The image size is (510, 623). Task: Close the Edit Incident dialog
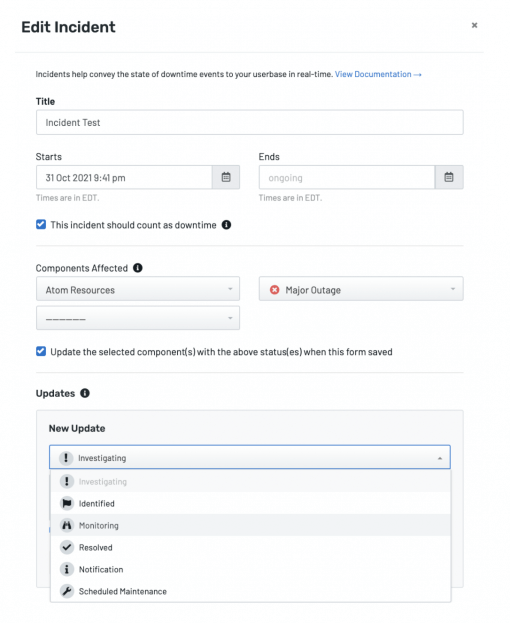tap(474, 25)
